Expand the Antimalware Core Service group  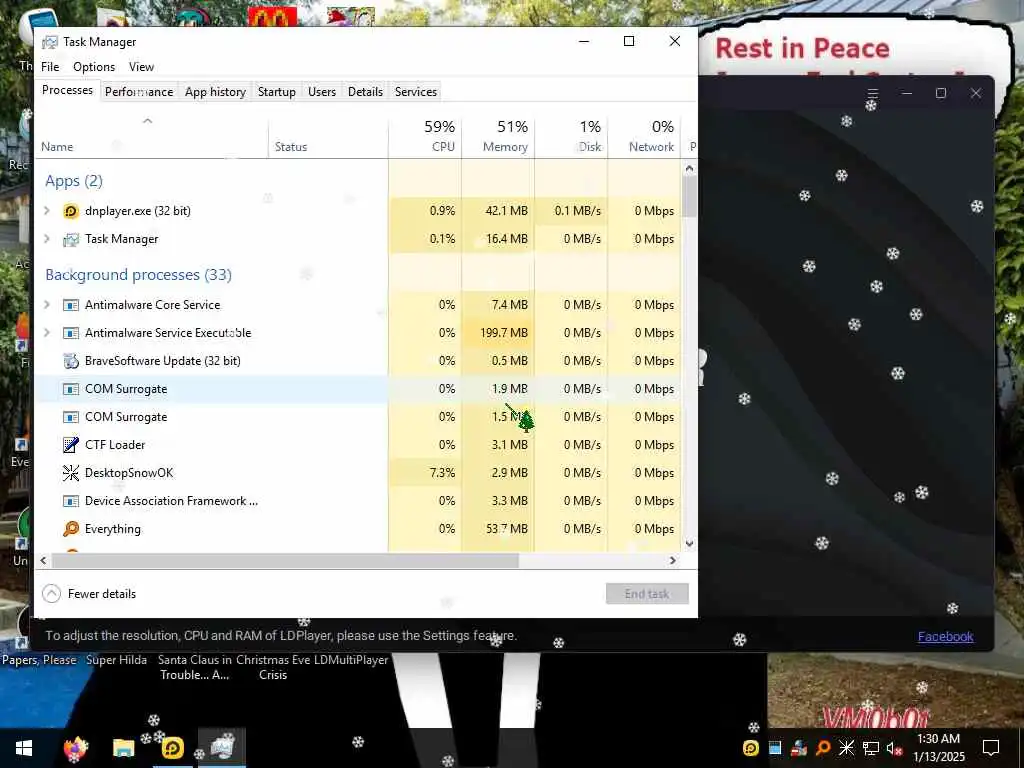pyautogui.click(x=46, y=305)
